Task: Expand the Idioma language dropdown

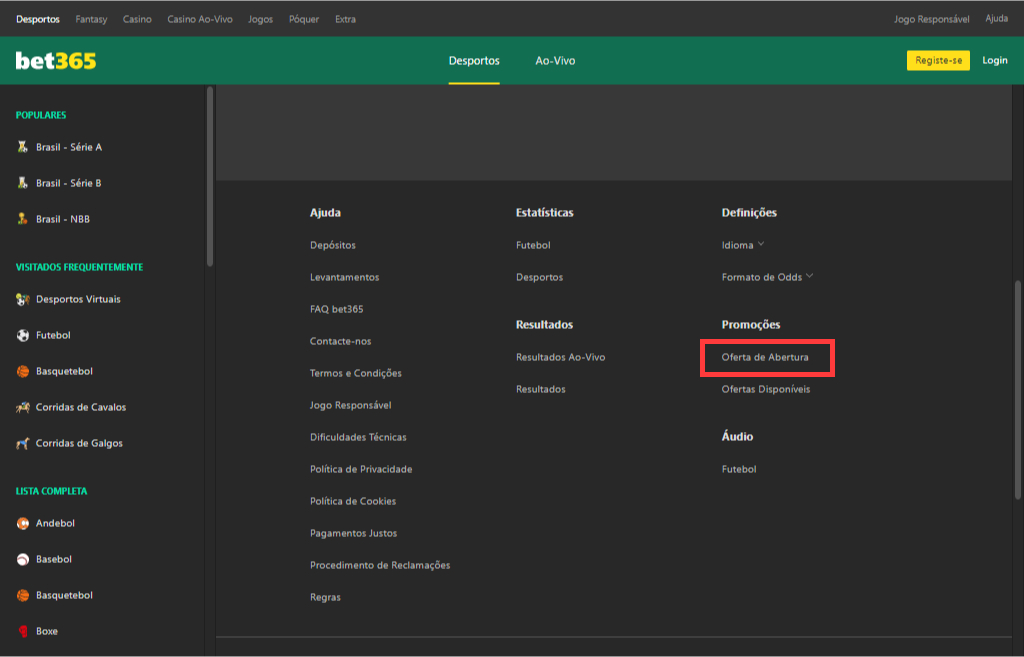Action: [x=743, y=245]
